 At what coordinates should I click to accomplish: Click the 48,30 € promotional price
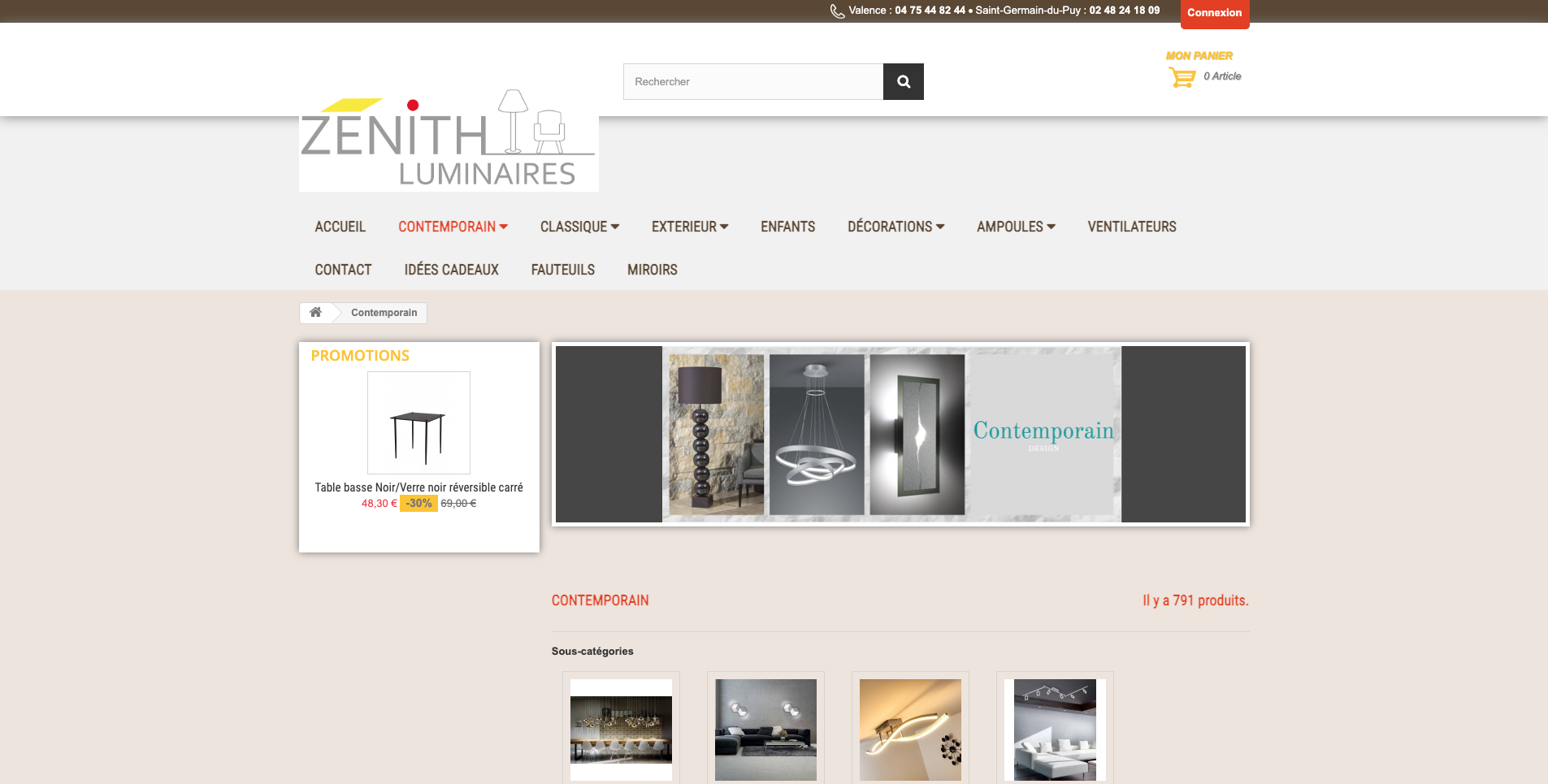coord(379,504)
